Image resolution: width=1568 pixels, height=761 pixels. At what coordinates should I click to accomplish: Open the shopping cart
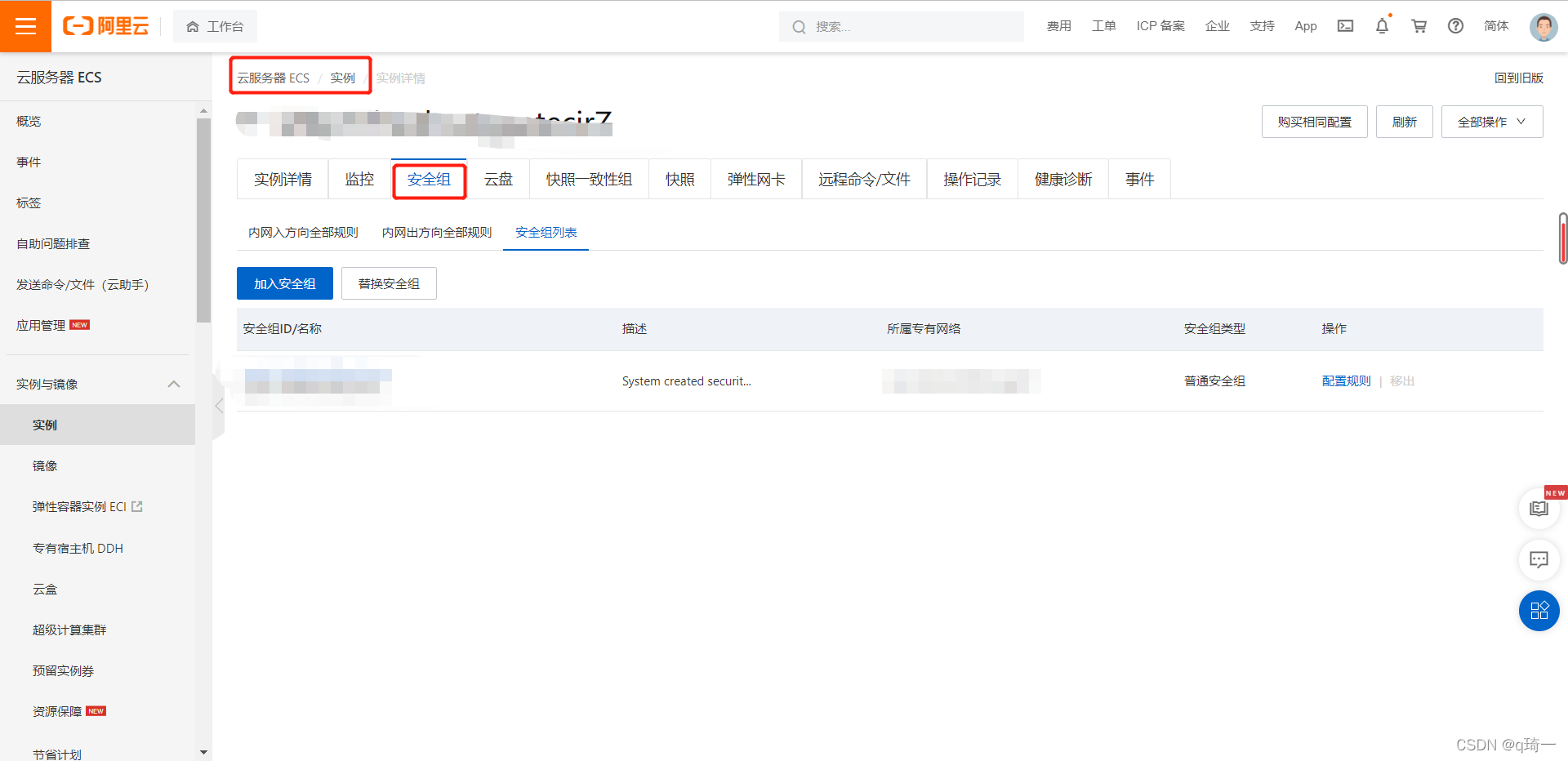pos(1419,26)
